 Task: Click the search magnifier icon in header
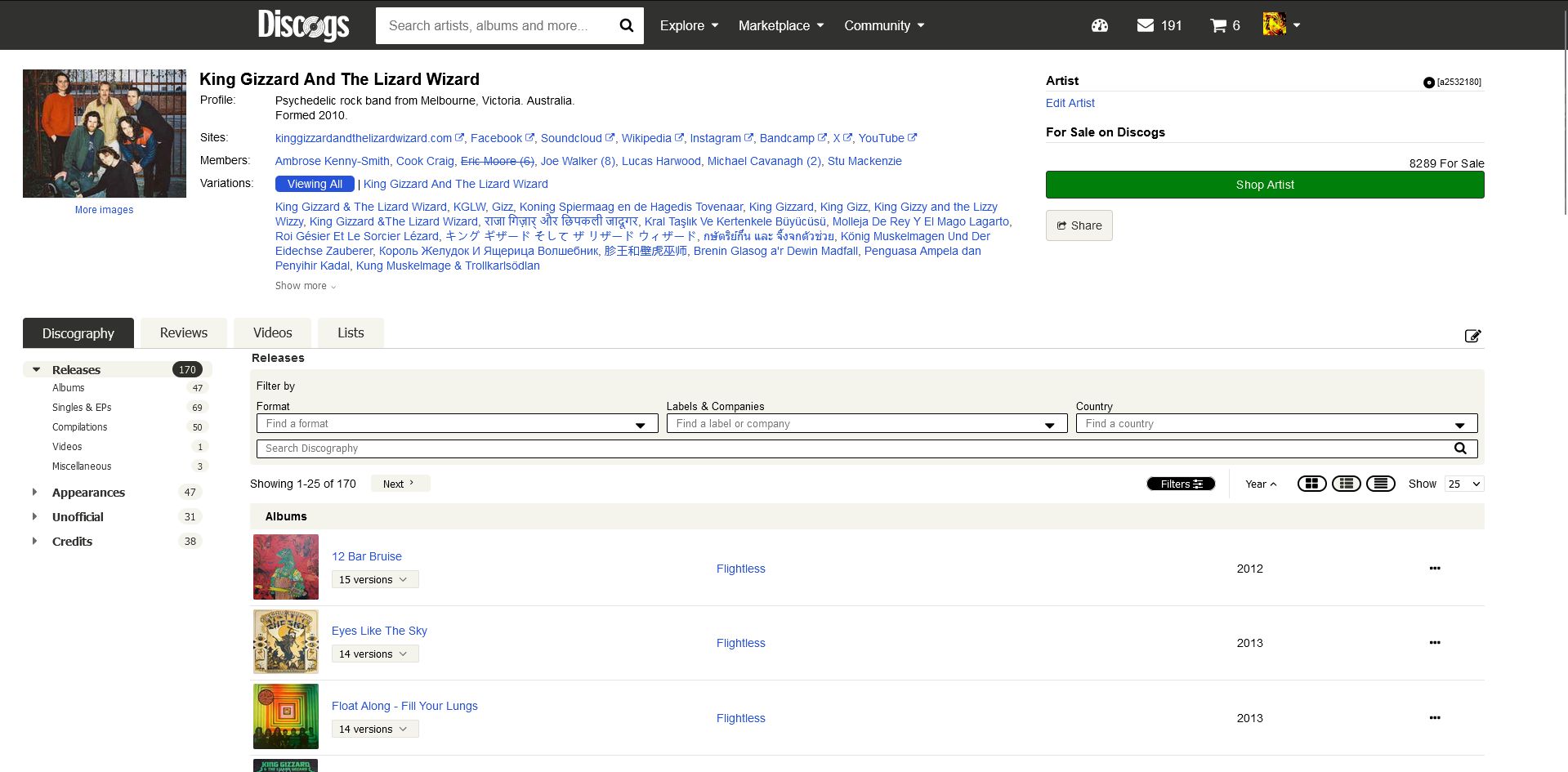627,25
